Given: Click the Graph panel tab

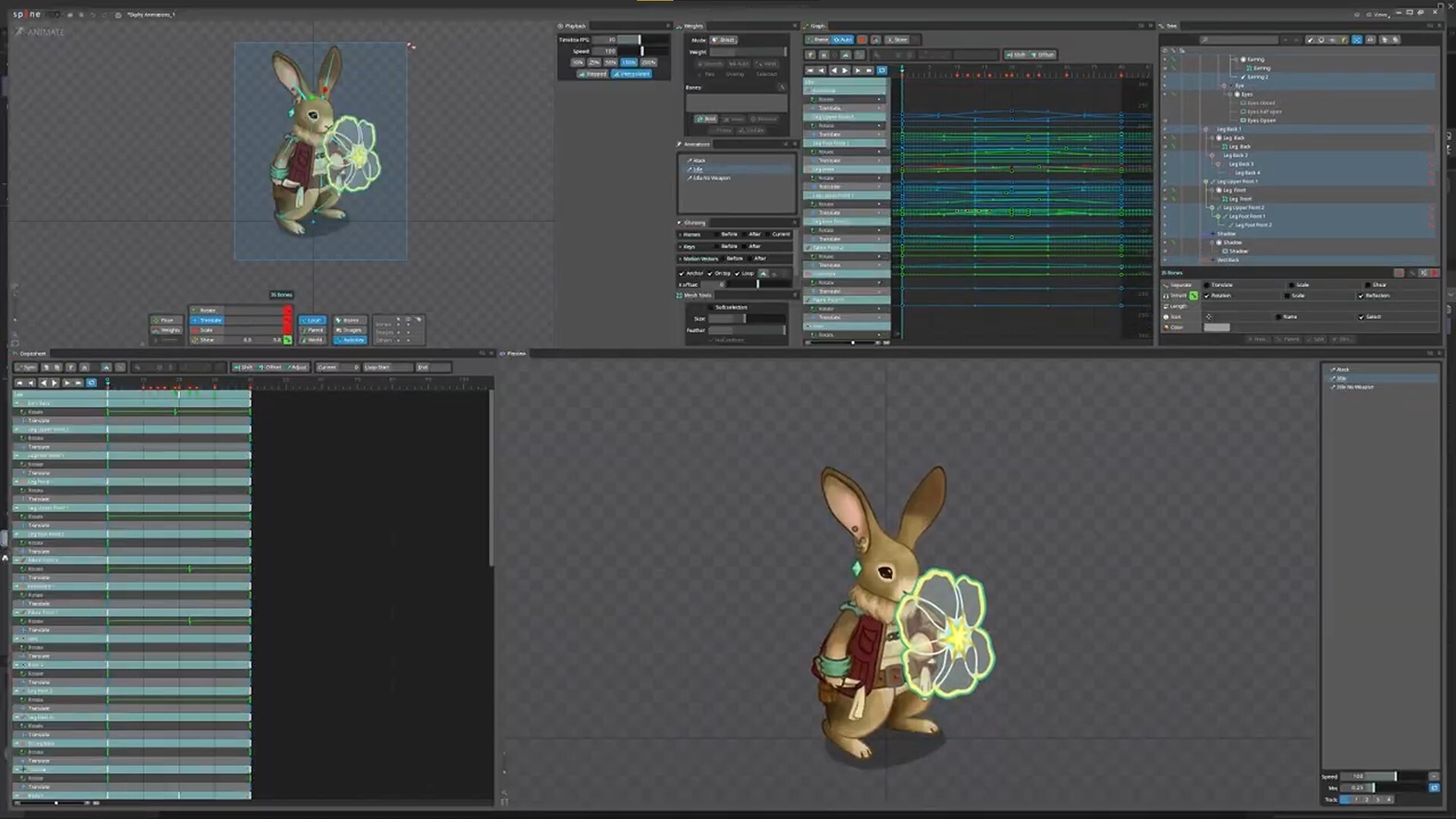Looking at the screenshot, I should pyautogui.click(x=816, y=26).
